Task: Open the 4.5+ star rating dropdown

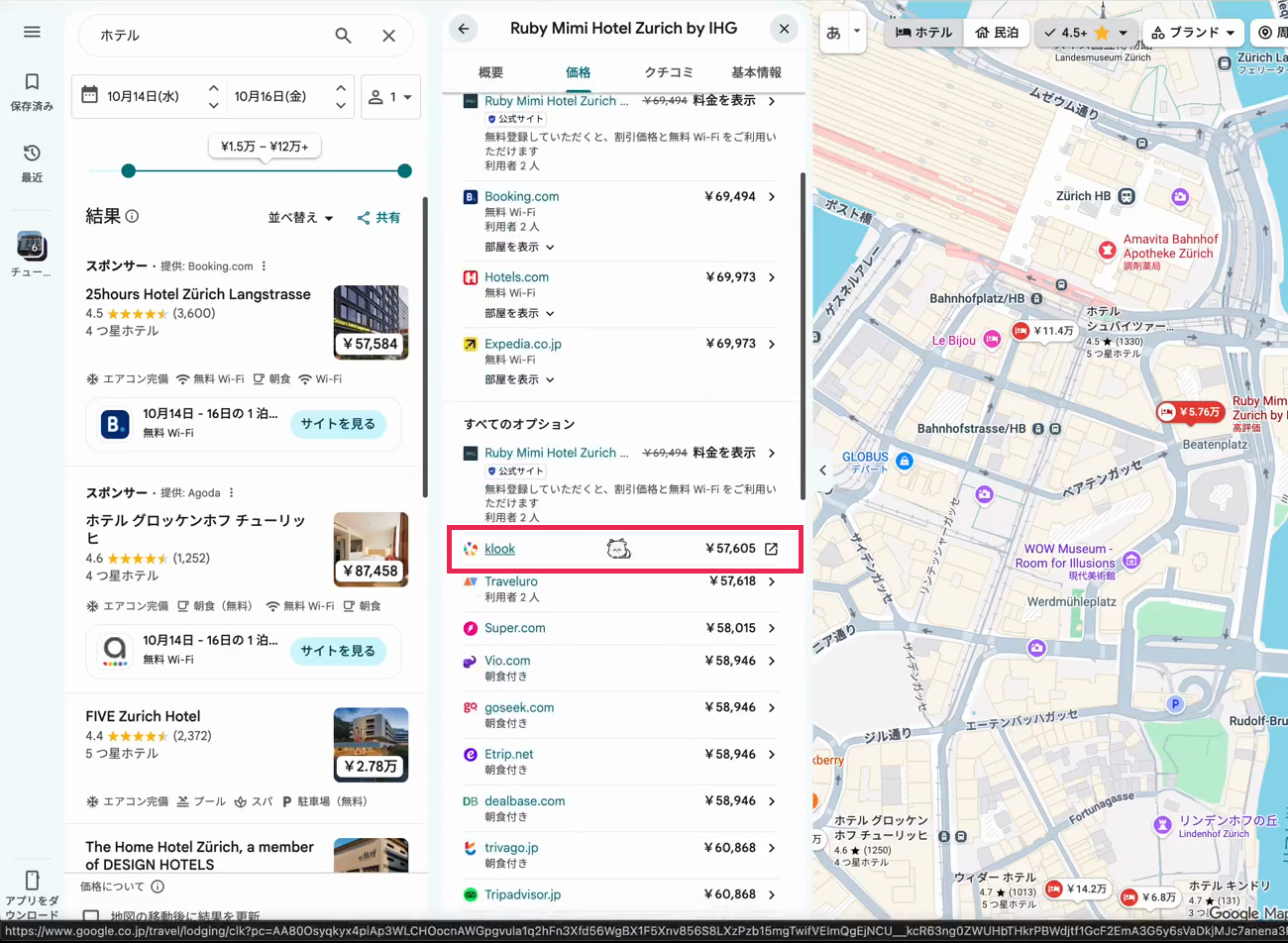Action: pyautogui.click(x=1087, y=33)
